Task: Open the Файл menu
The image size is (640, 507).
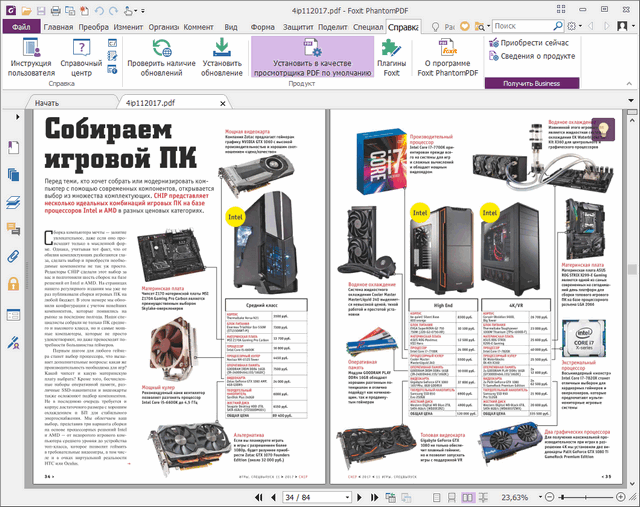Action: point(20,27)
